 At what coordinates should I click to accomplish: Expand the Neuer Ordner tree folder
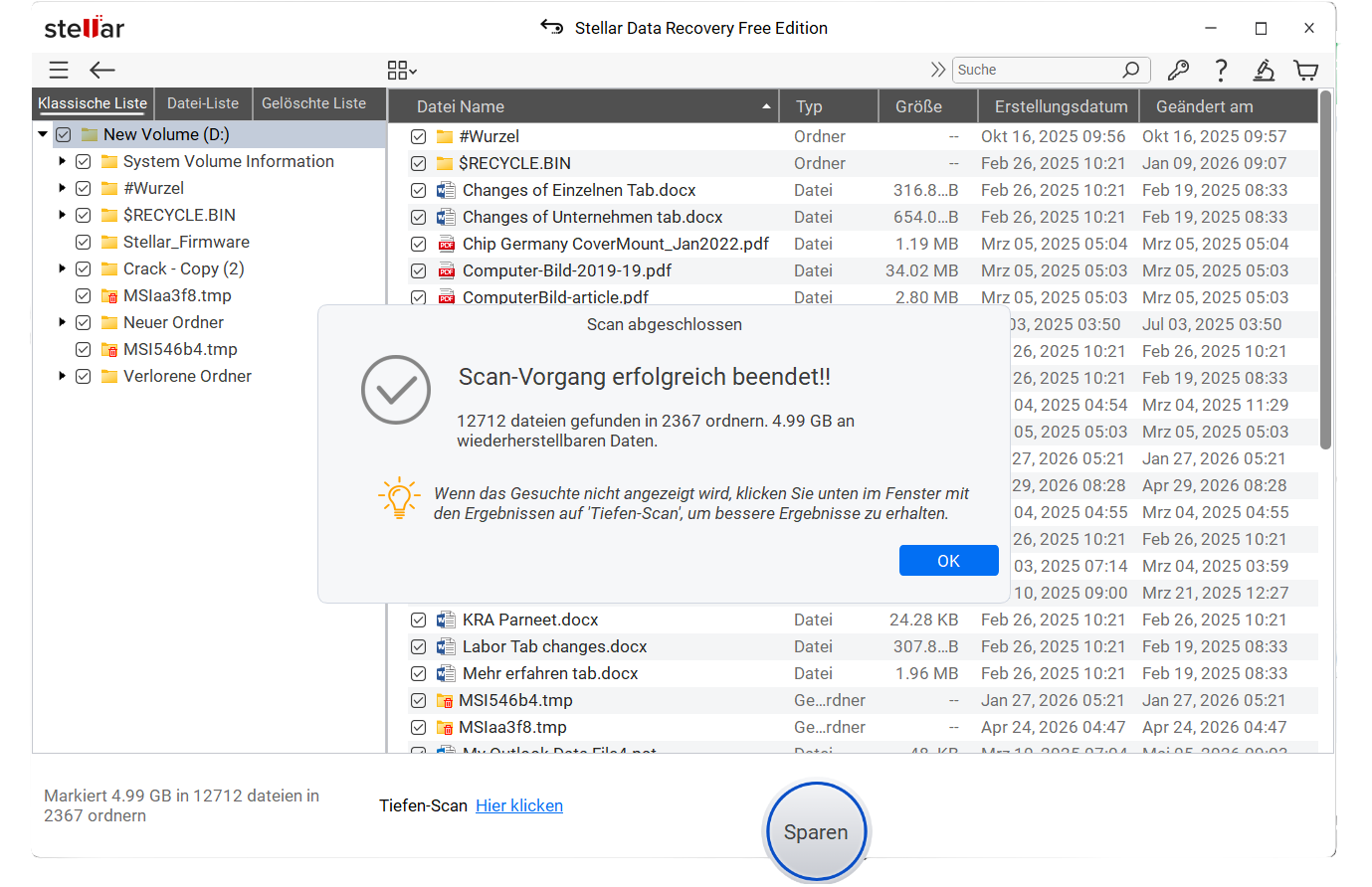pyautogui.click(x=62, y=322)
